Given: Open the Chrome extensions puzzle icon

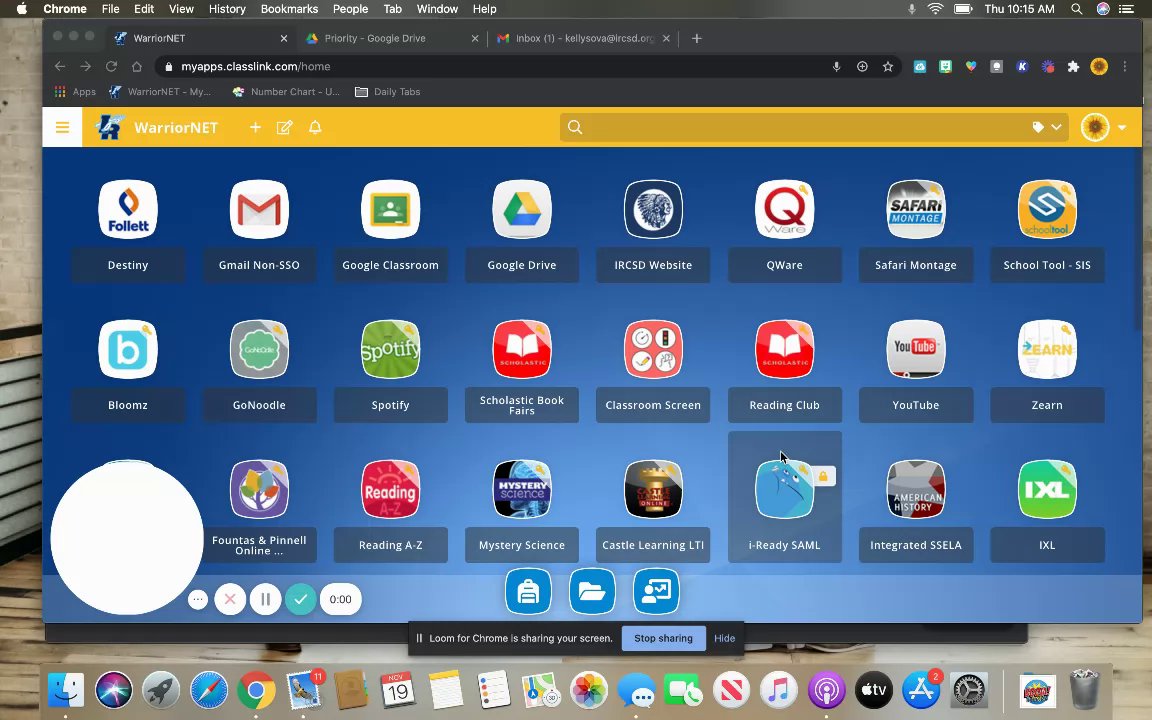Looking at the screenshot, I should tap(1073, 66).
